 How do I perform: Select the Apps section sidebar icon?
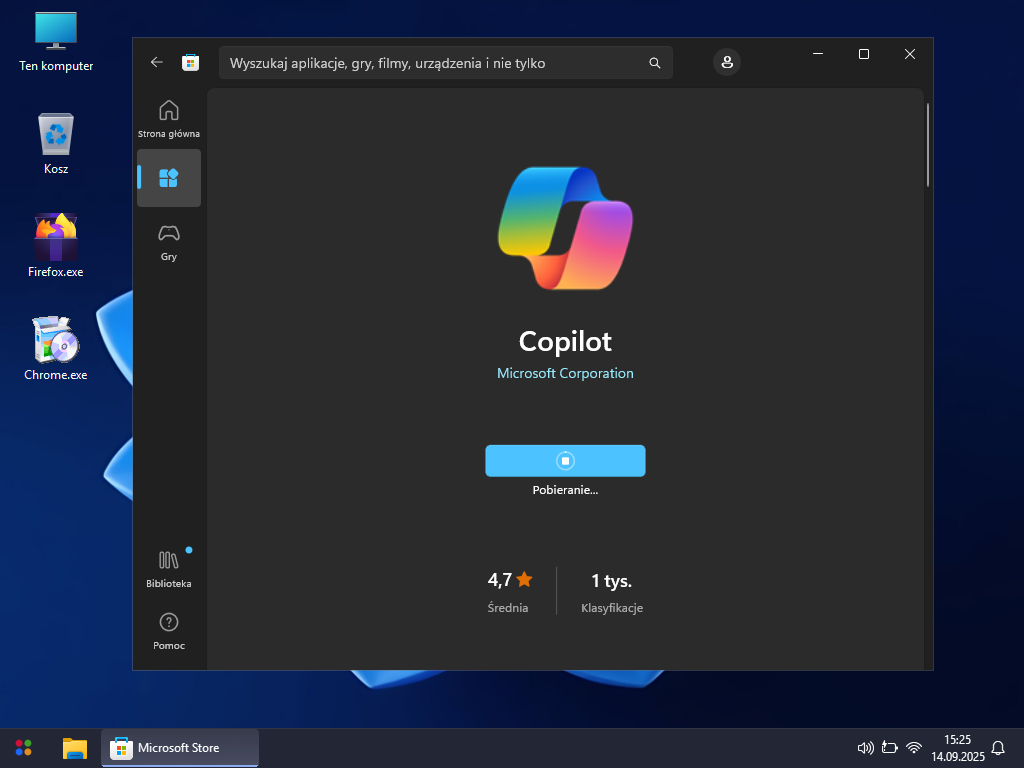pyautogui.click(x=169, y=178)
